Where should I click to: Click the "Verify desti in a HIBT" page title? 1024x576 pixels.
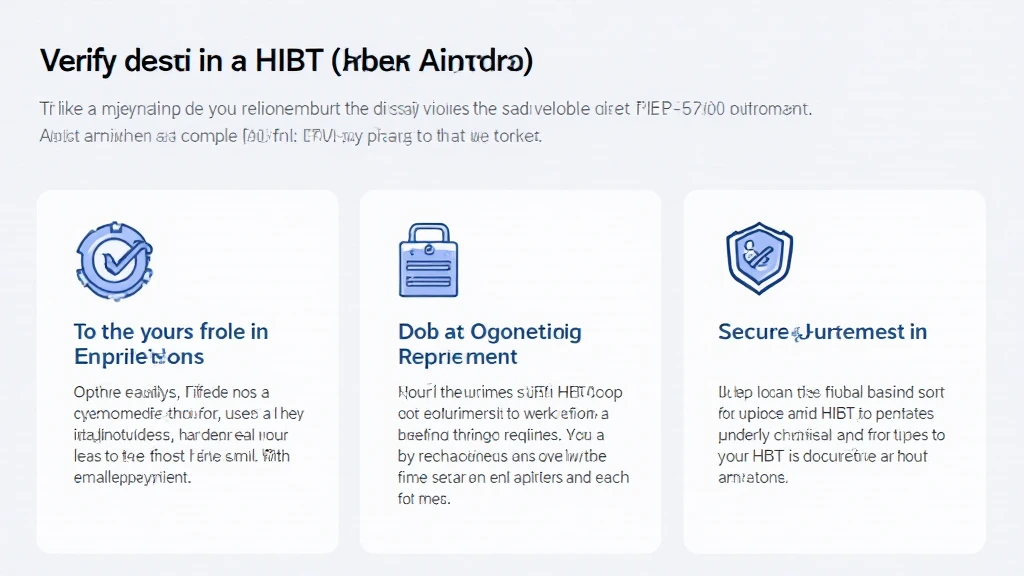(182, 61)
